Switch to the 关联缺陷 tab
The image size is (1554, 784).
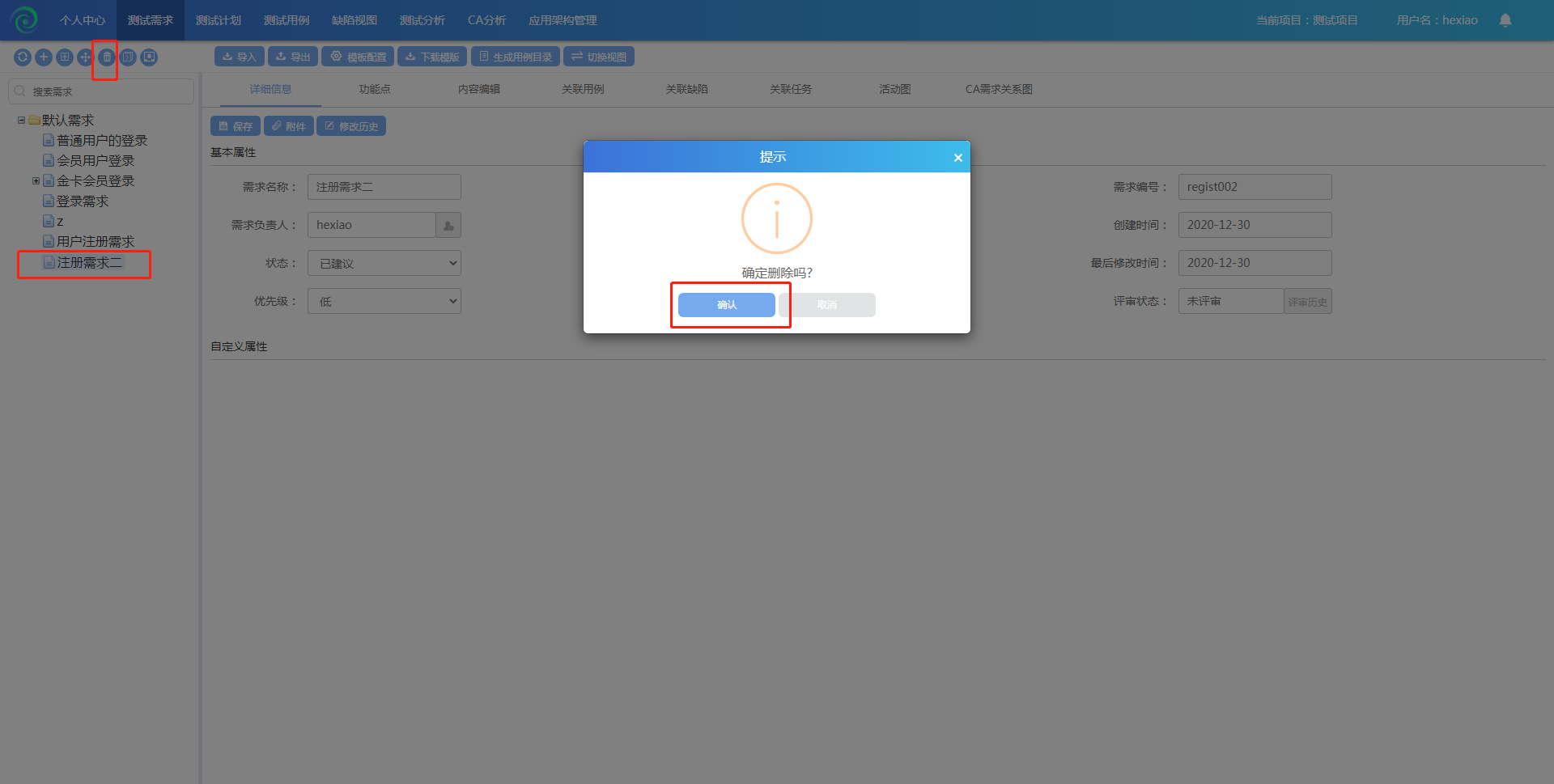pyautogui.click(x=687, y=89)
